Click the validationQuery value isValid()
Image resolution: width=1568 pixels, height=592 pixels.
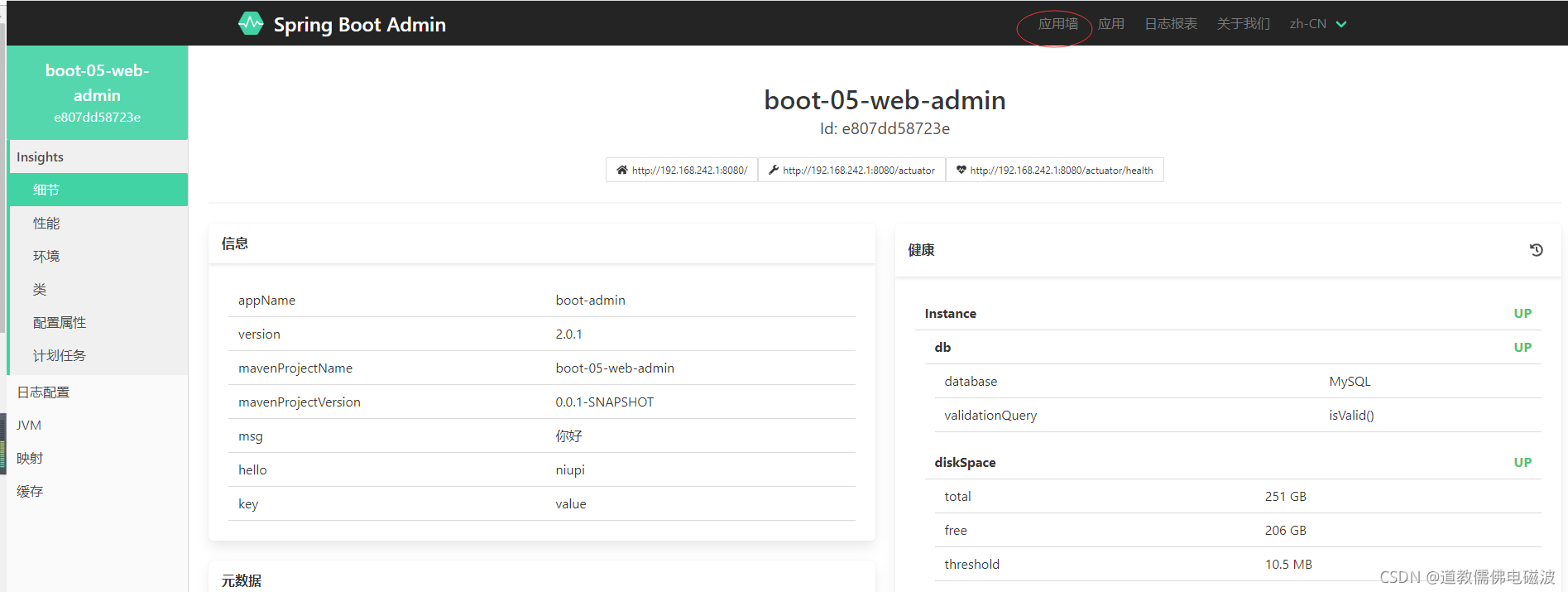pos(1351,415)
